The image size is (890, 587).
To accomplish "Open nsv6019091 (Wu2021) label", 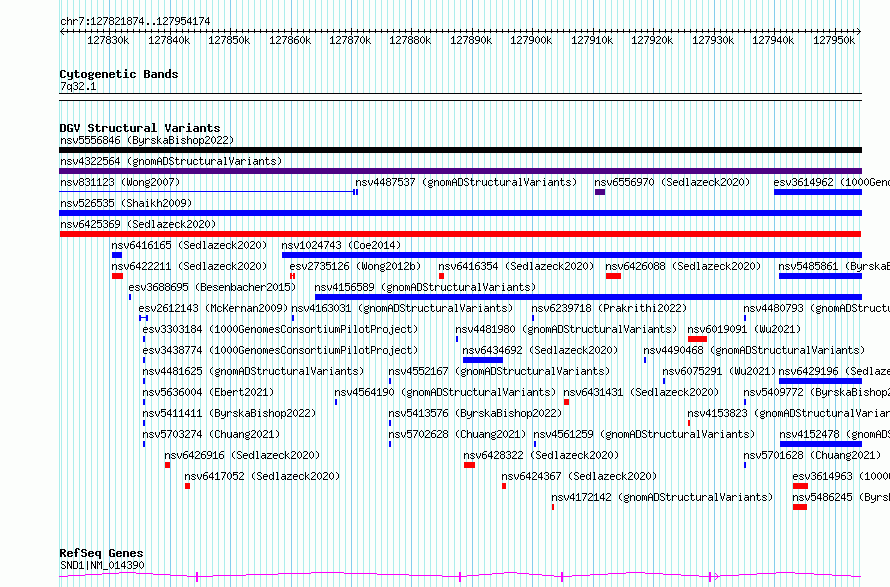I will 744,329.
